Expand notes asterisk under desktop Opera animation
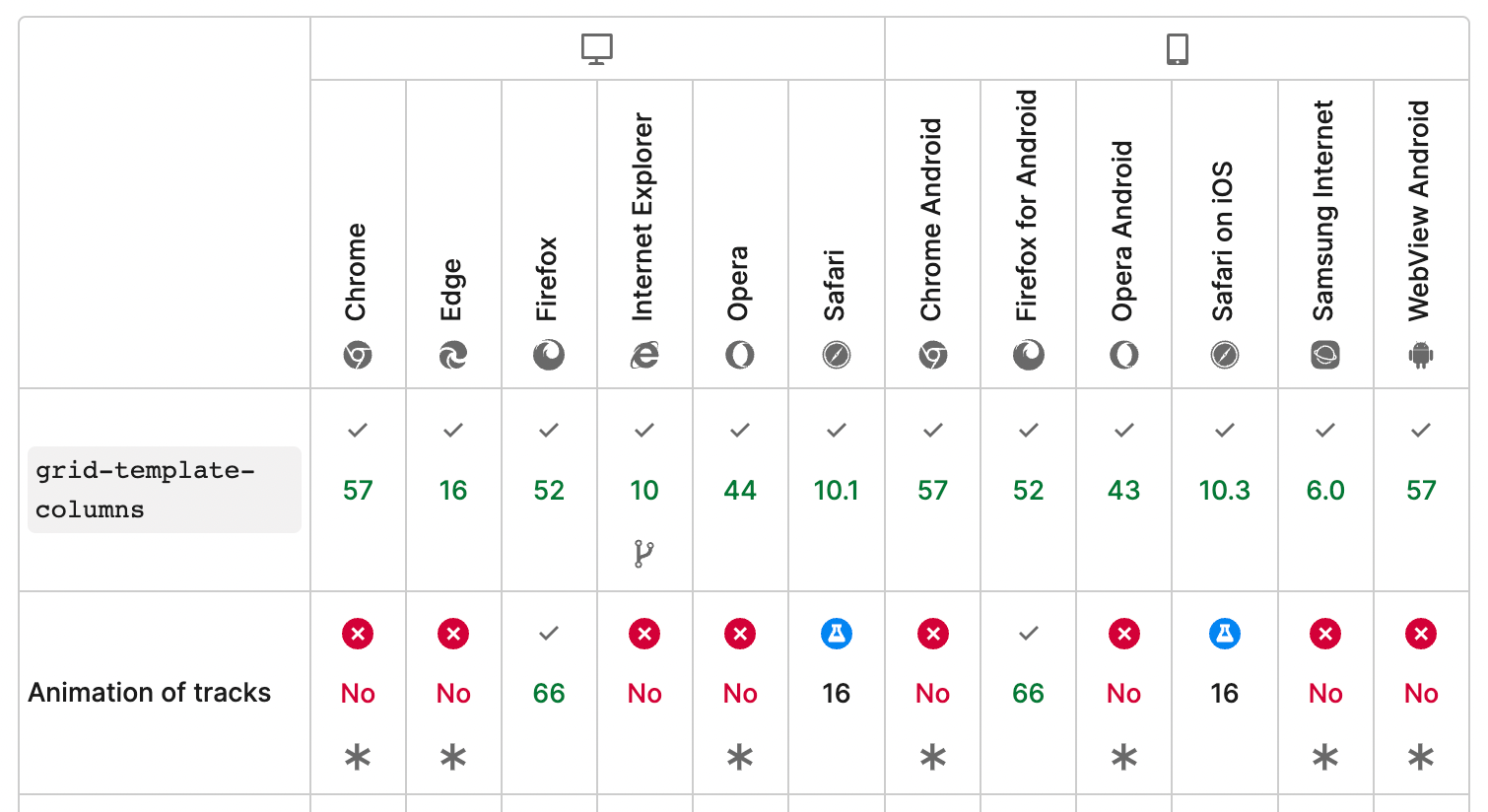Image resolution: width=1488 pixels, height=812 pixels. click(740, 758)
